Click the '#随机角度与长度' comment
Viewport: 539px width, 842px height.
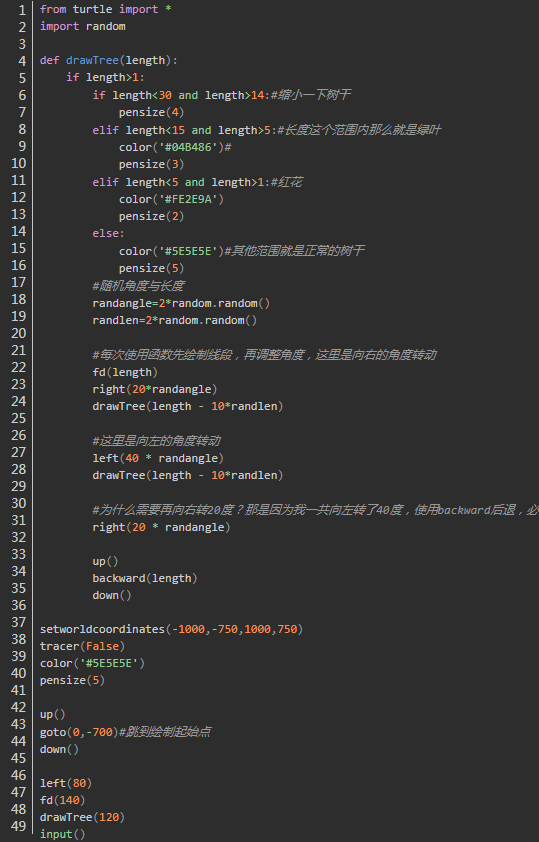point(139,286)
